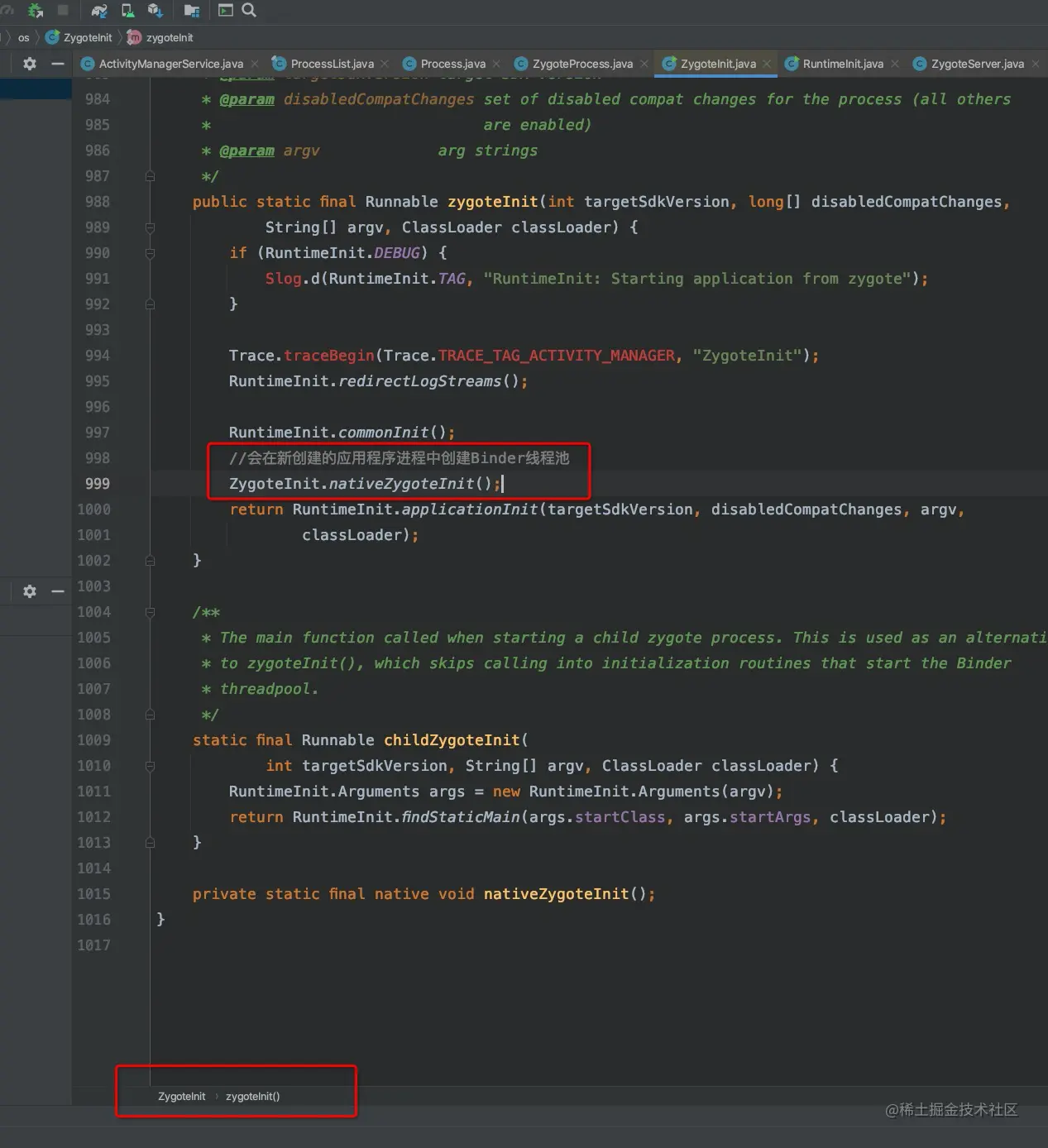The image size is (1048, 1148).
Task: Click redirectLogStreams call on line 995
Action: tap(419, 381)
